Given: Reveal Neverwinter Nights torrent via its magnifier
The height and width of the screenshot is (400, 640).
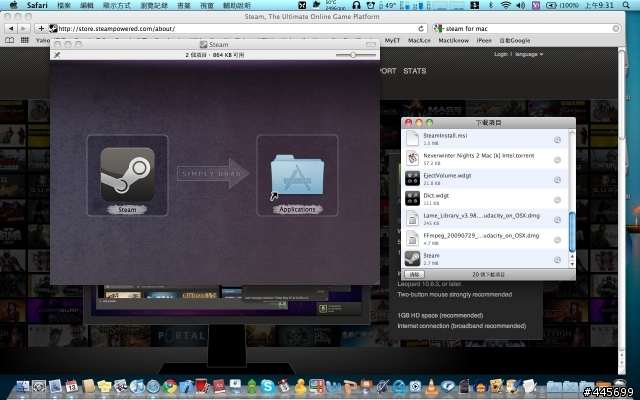Looking at the screenshot, I should [557, 160].
